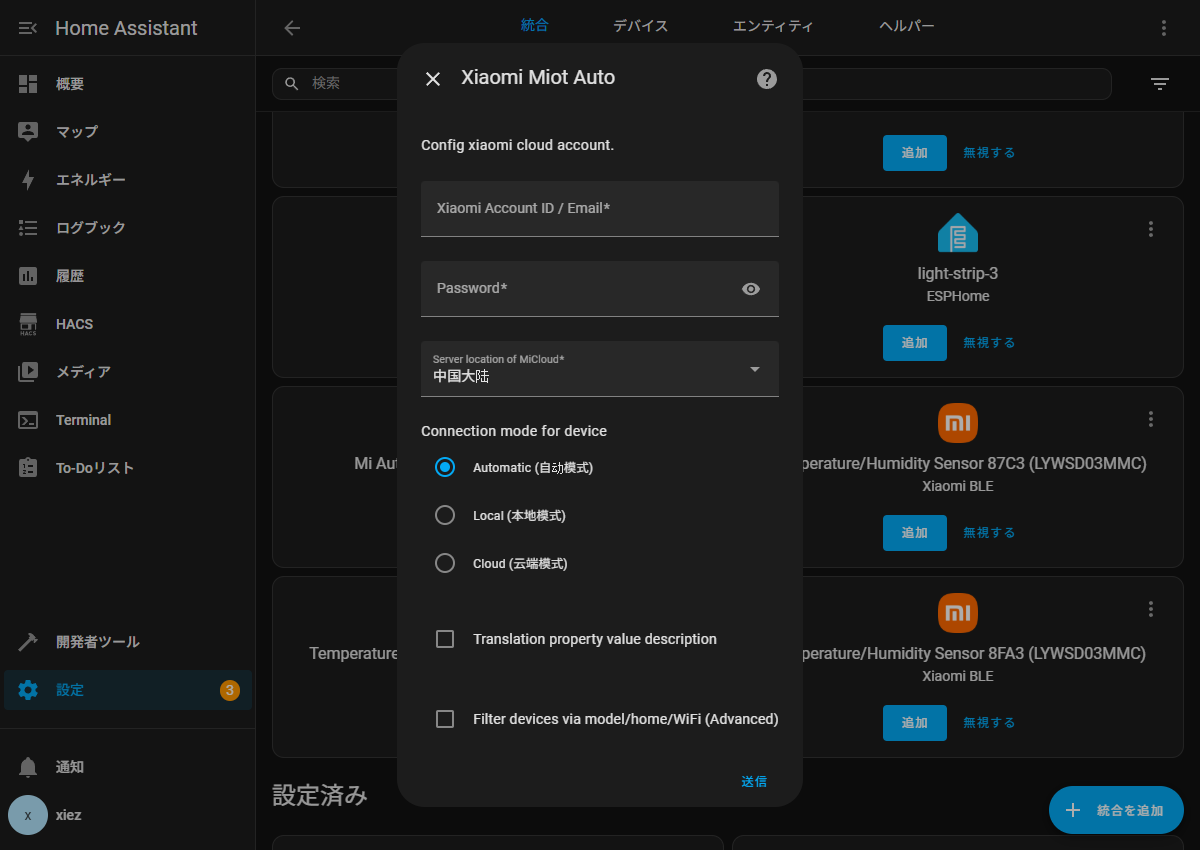1200x850 pixels.
Task: Open HACS in the sidebar menu
Action: point(128,324)
